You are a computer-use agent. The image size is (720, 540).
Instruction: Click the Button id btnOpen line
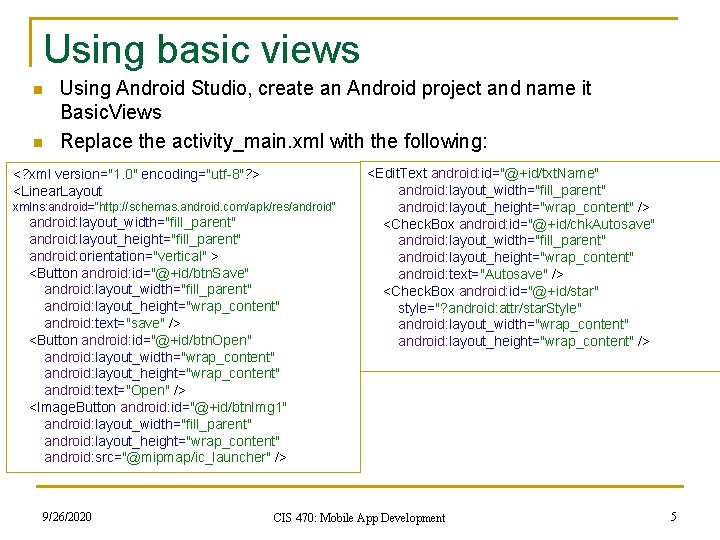click(141, 340)
